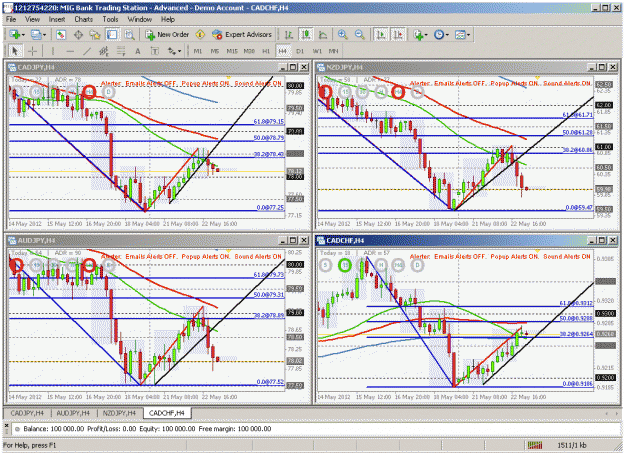Switch to MN monthly timeframe
The width and height of the screenshot is (625, 453).
334,51
